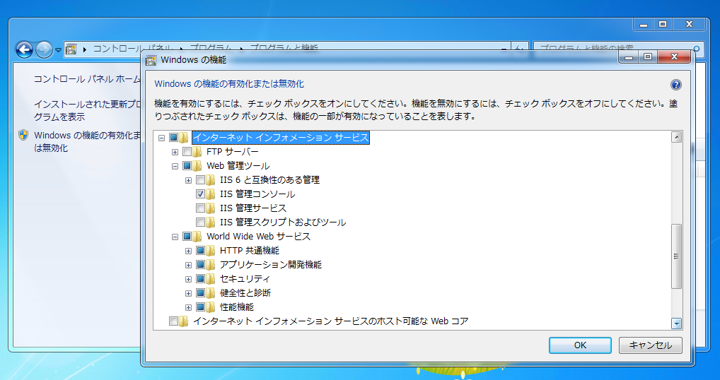This screenshot has height=380, width=720.
Task: Toggle the HTTP 共通機能 checkbox
Action: (200, 251)
